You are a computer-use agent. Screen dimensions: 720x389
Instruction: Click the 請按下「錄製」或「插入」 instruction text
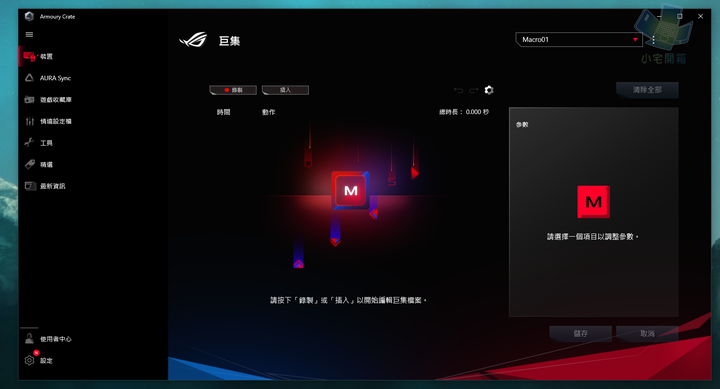pyautogui.click(x=349, y=300)
